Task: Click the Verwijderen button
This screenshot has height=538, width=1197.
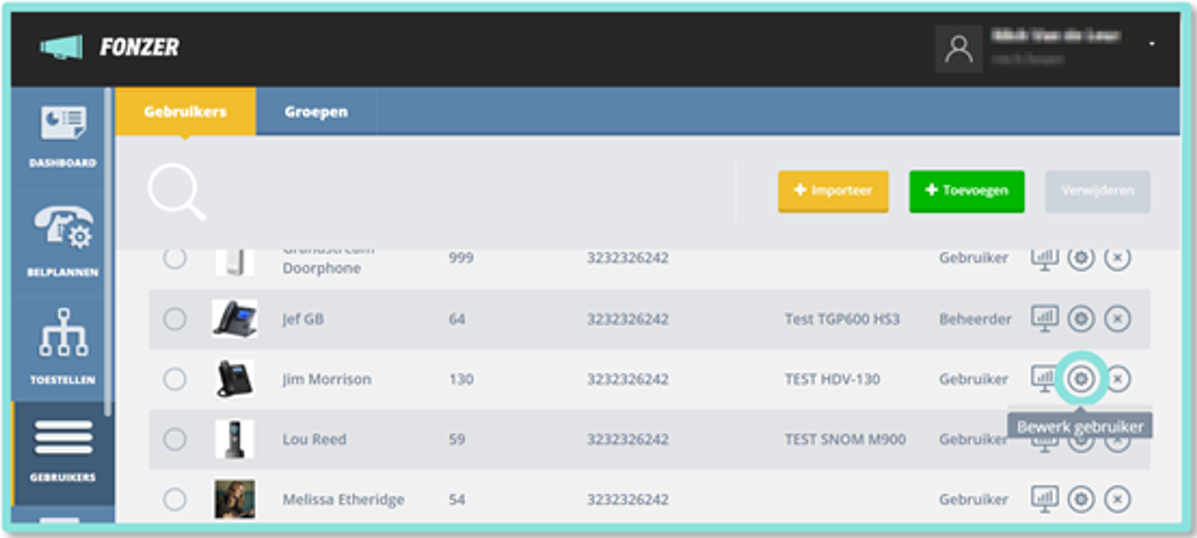Action: (1098, 191)
